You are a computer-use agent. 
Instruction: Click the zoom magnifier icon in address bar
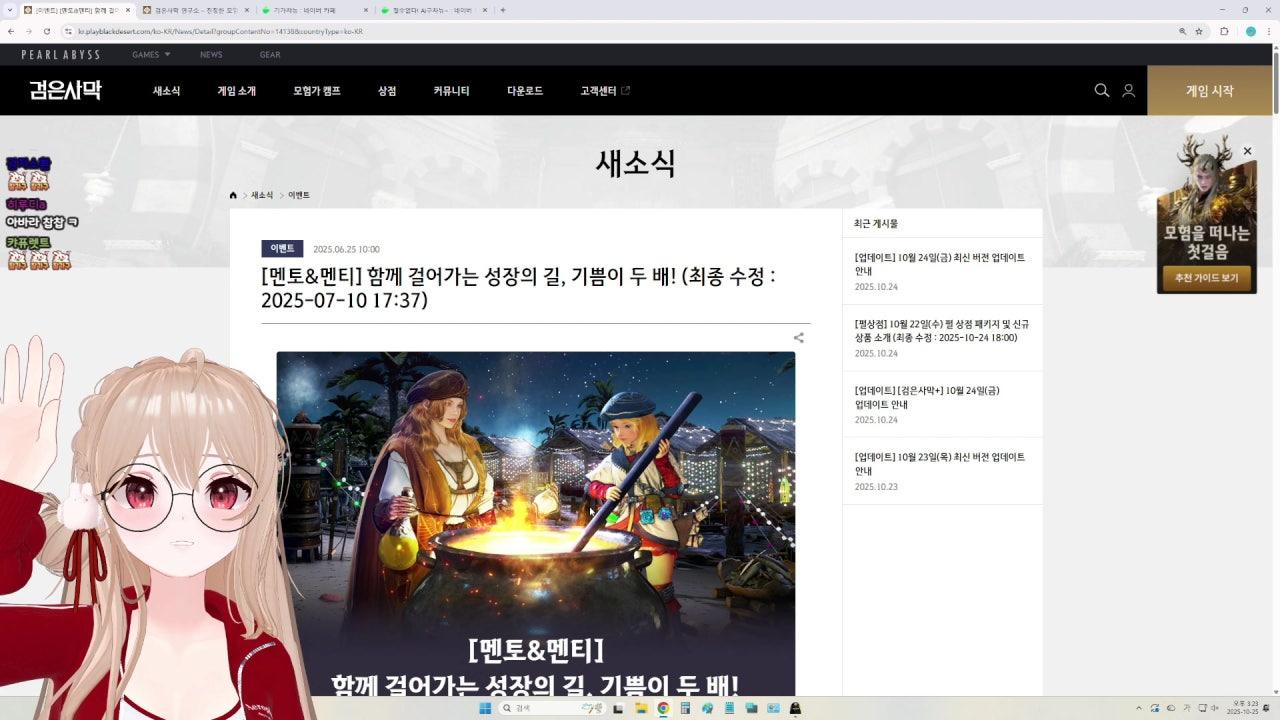[1182, 31]
